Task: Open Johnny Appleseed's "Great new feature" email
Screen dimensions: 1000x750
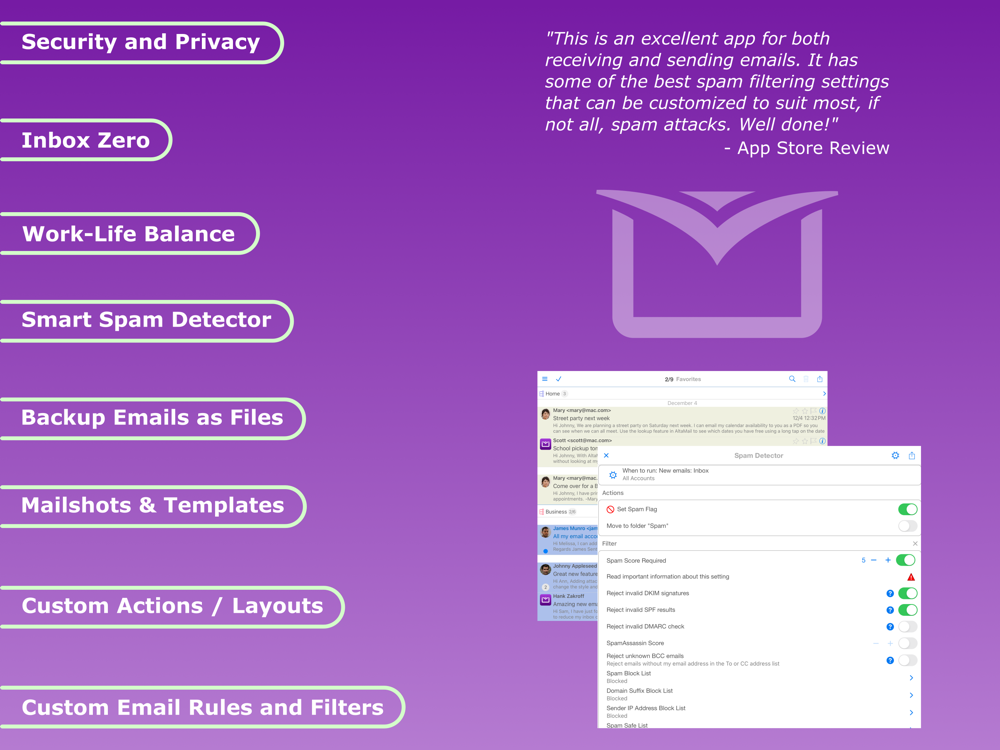Action: pos(568,576)
